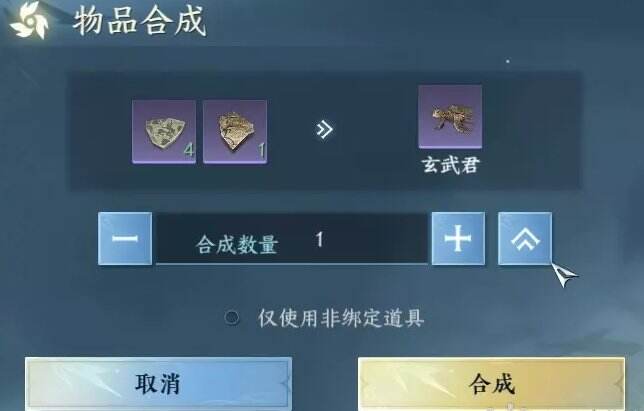Click the 仅使用非绑定道具 option label
644x411 pixels.
pos(340,318)
